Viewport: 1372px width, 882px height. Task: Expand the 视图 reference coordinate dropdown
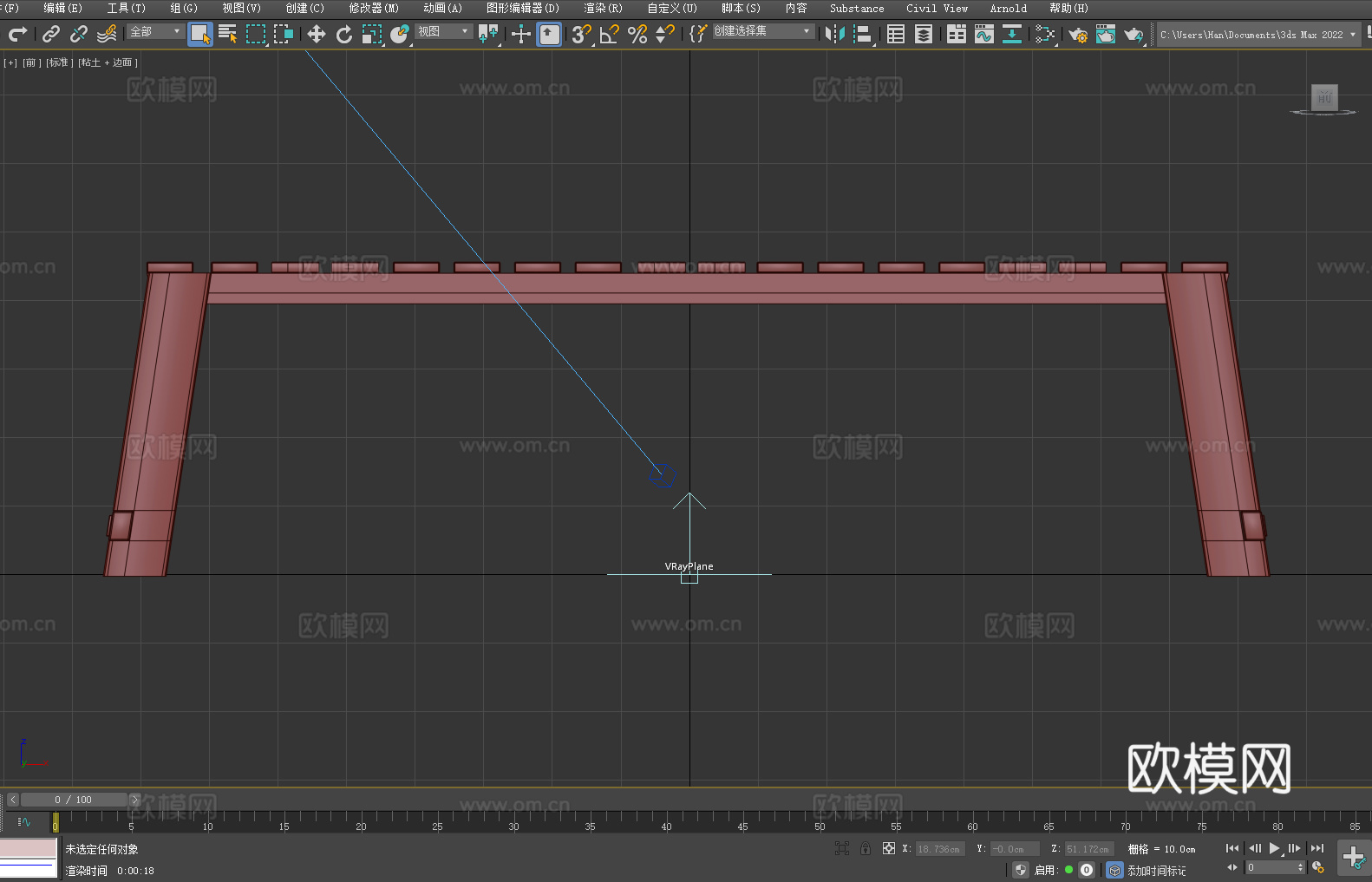coord(443,32)
